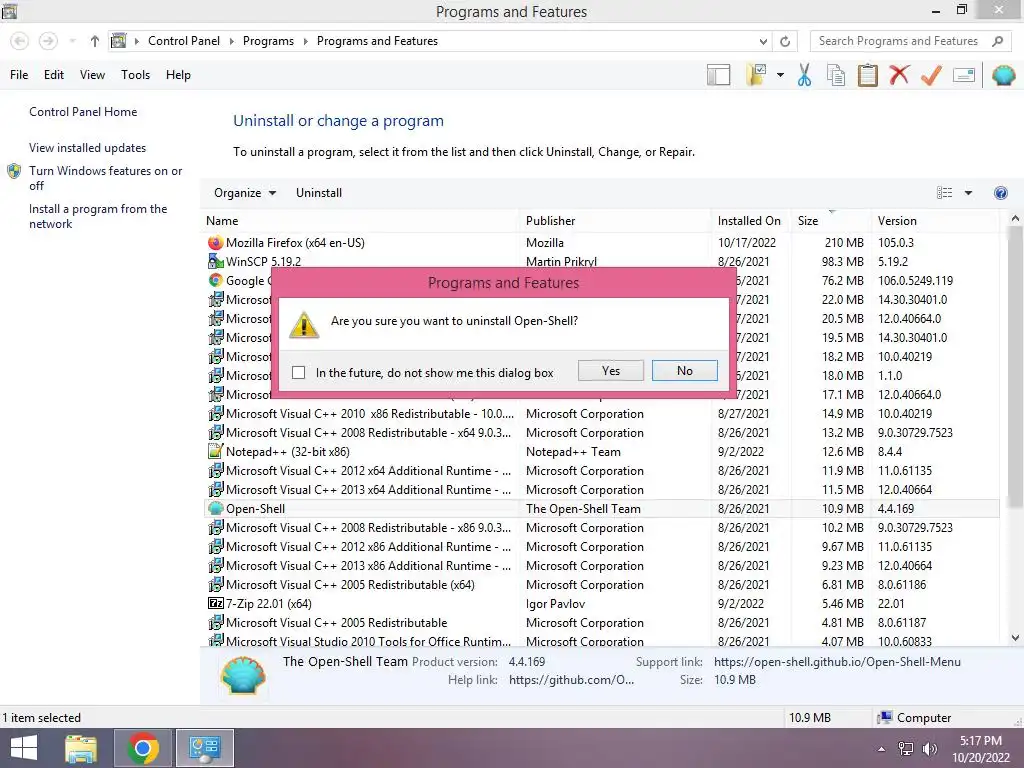Viewport: 1024px width, 768px height.
Task: Click the volume speaker tray icon
Action: pos(929,749)
